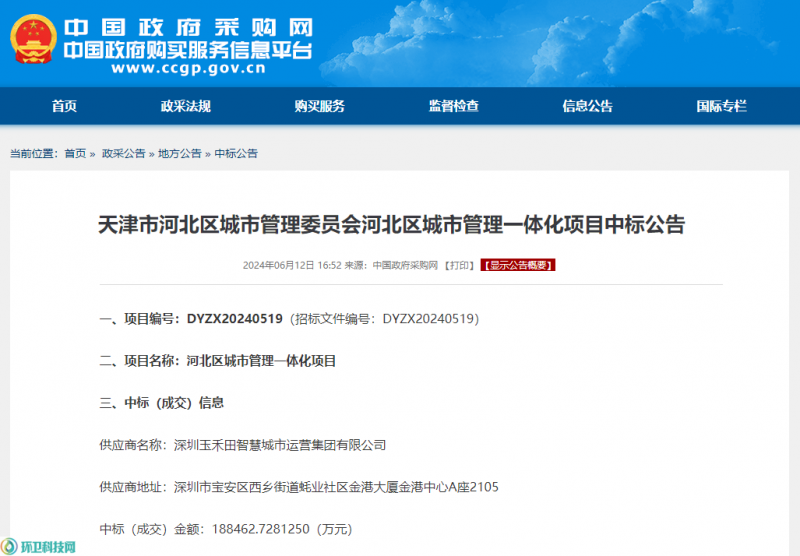This screenshot has height=556, width=800.
Task: Click the 中国政府购买服务信息平台 subtitle
Action: (x=188, y=50)
